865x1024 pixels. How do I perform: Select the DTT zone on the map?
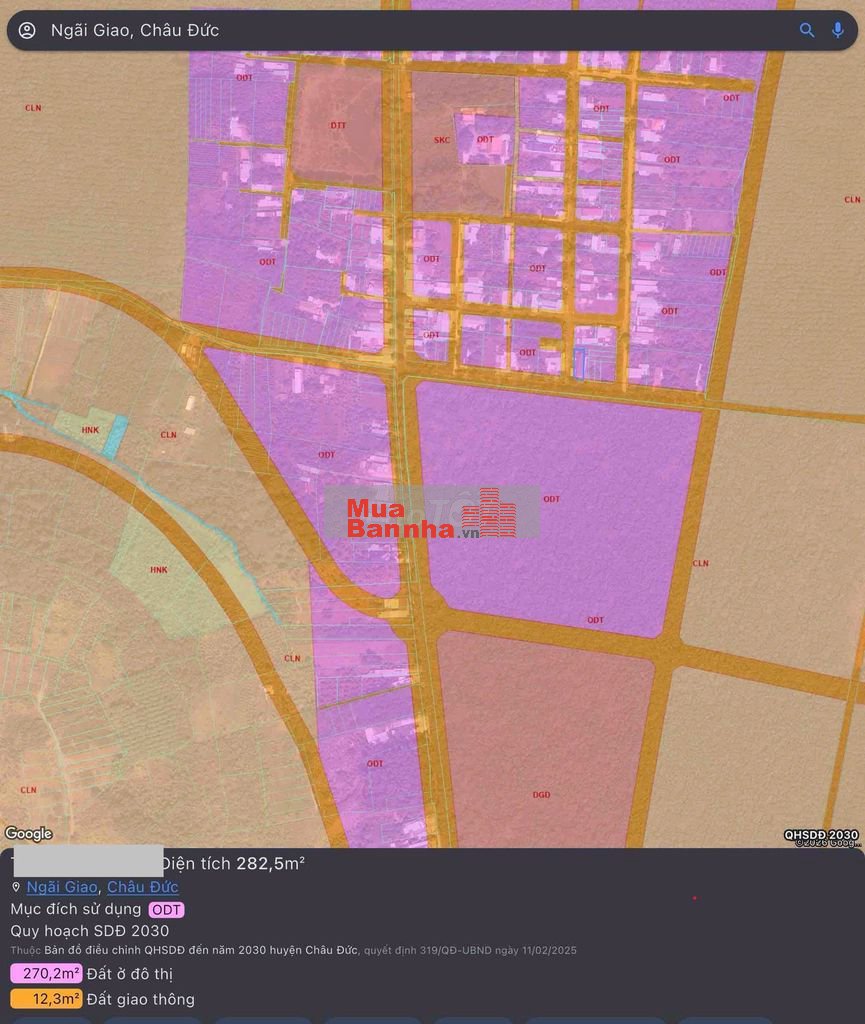(x=338, y=126)
